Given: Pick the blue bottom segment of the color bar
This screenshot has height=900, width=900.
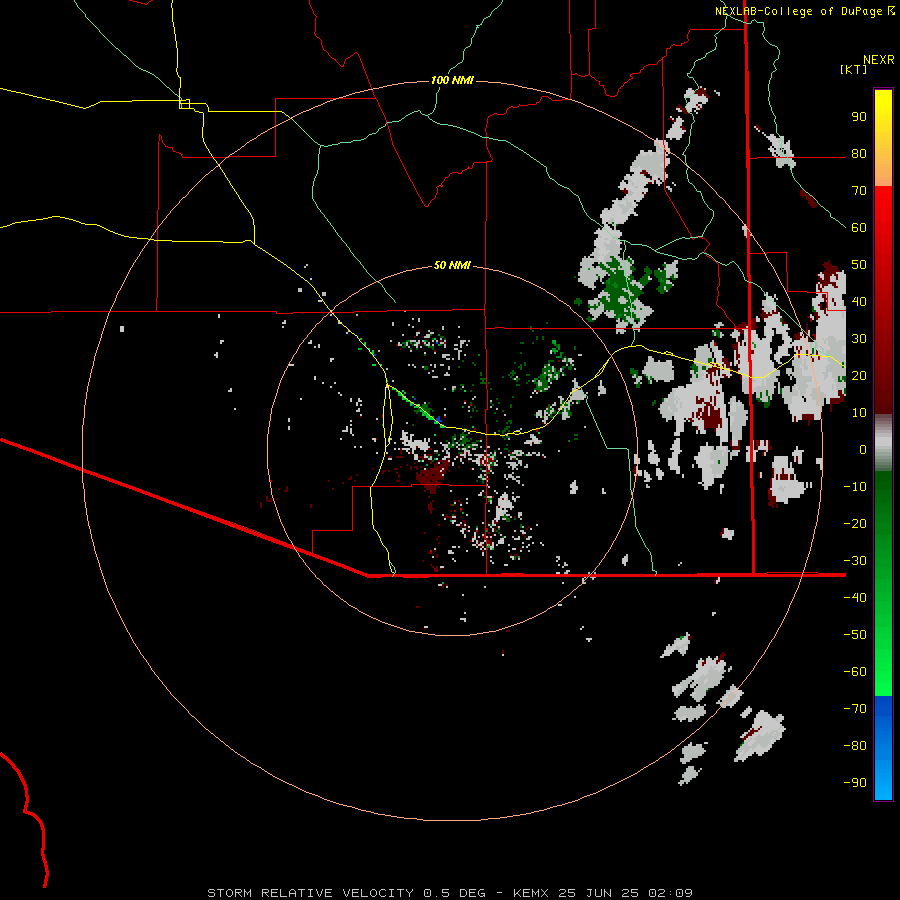Looking at the screenshot, I should pos(883,748).
